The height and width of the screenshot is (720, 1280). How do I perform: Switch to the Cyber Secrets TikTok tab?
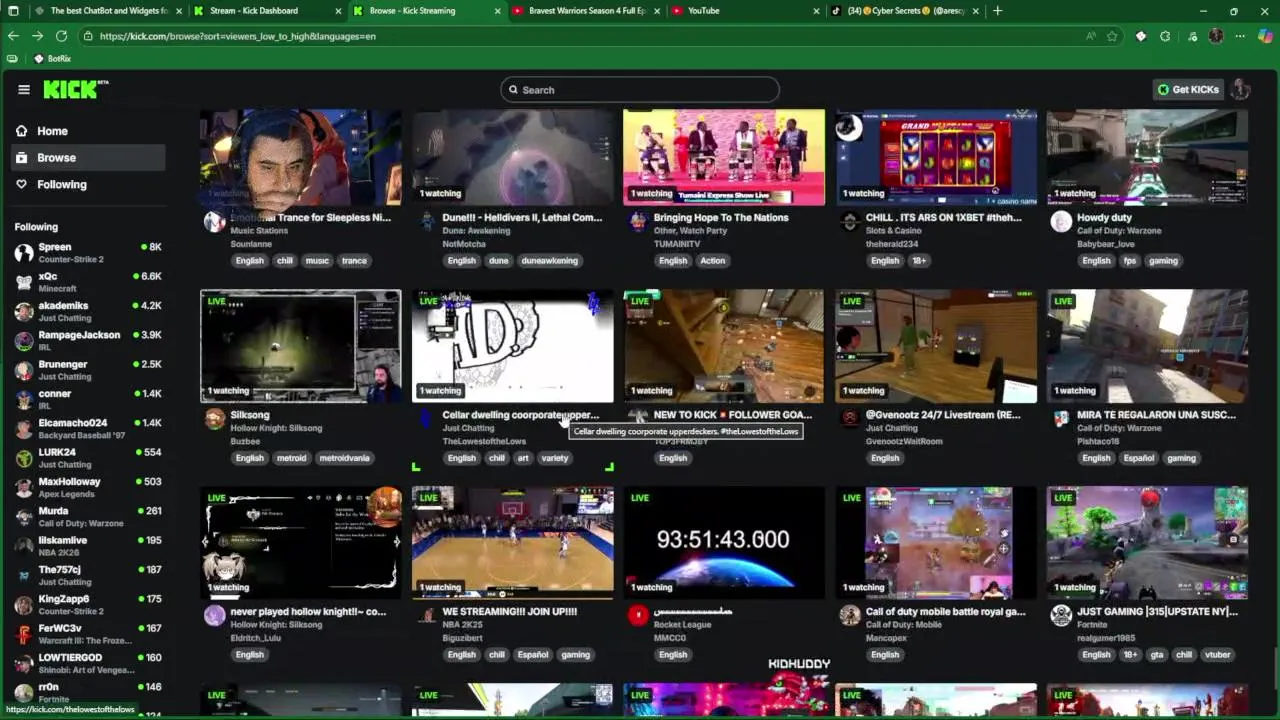[x=906, y=11]
